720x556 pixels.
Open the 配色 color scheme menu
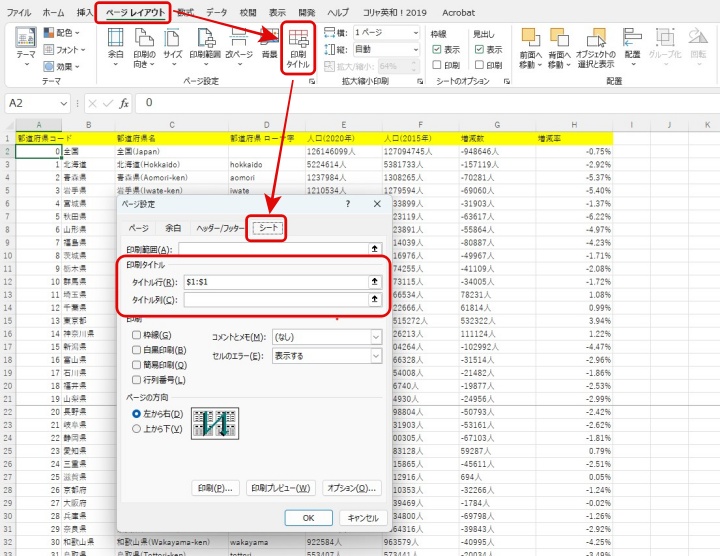(x=62, y=33)
